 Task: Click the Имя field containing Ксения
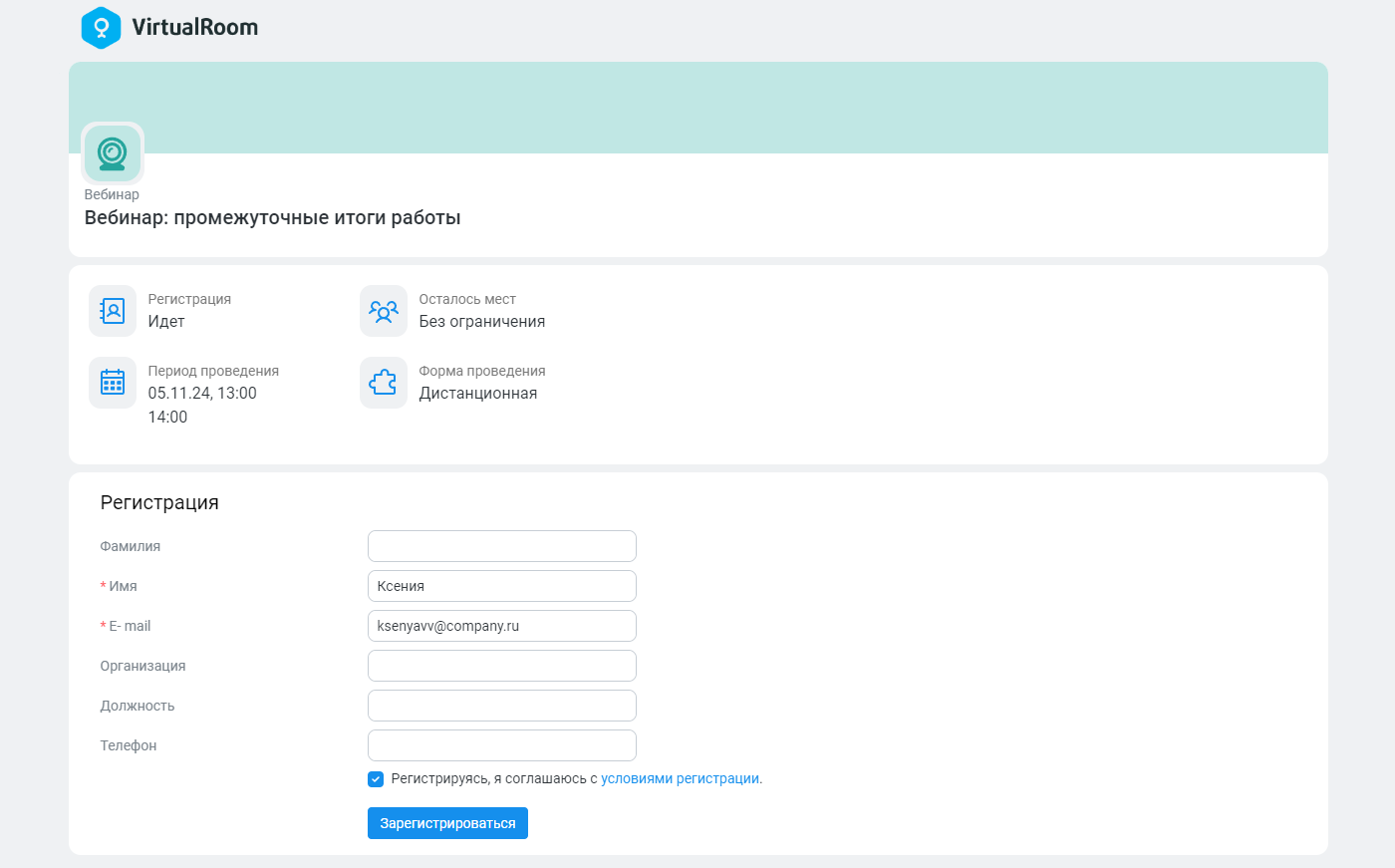[x=502, y=586]
